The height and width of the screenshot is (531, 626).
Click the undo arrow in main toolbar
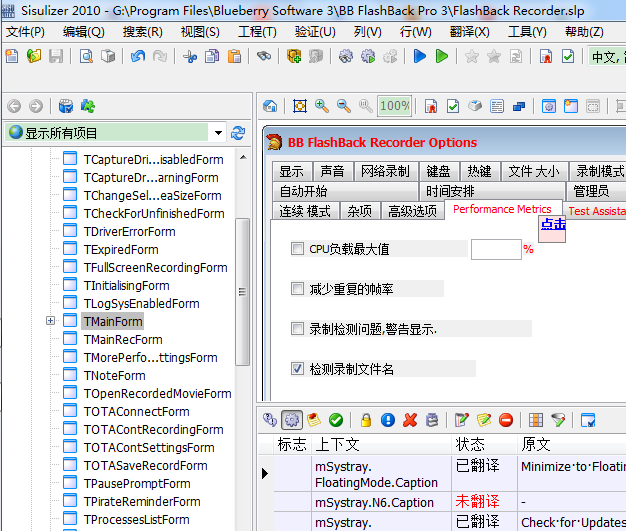pos(137,56)
